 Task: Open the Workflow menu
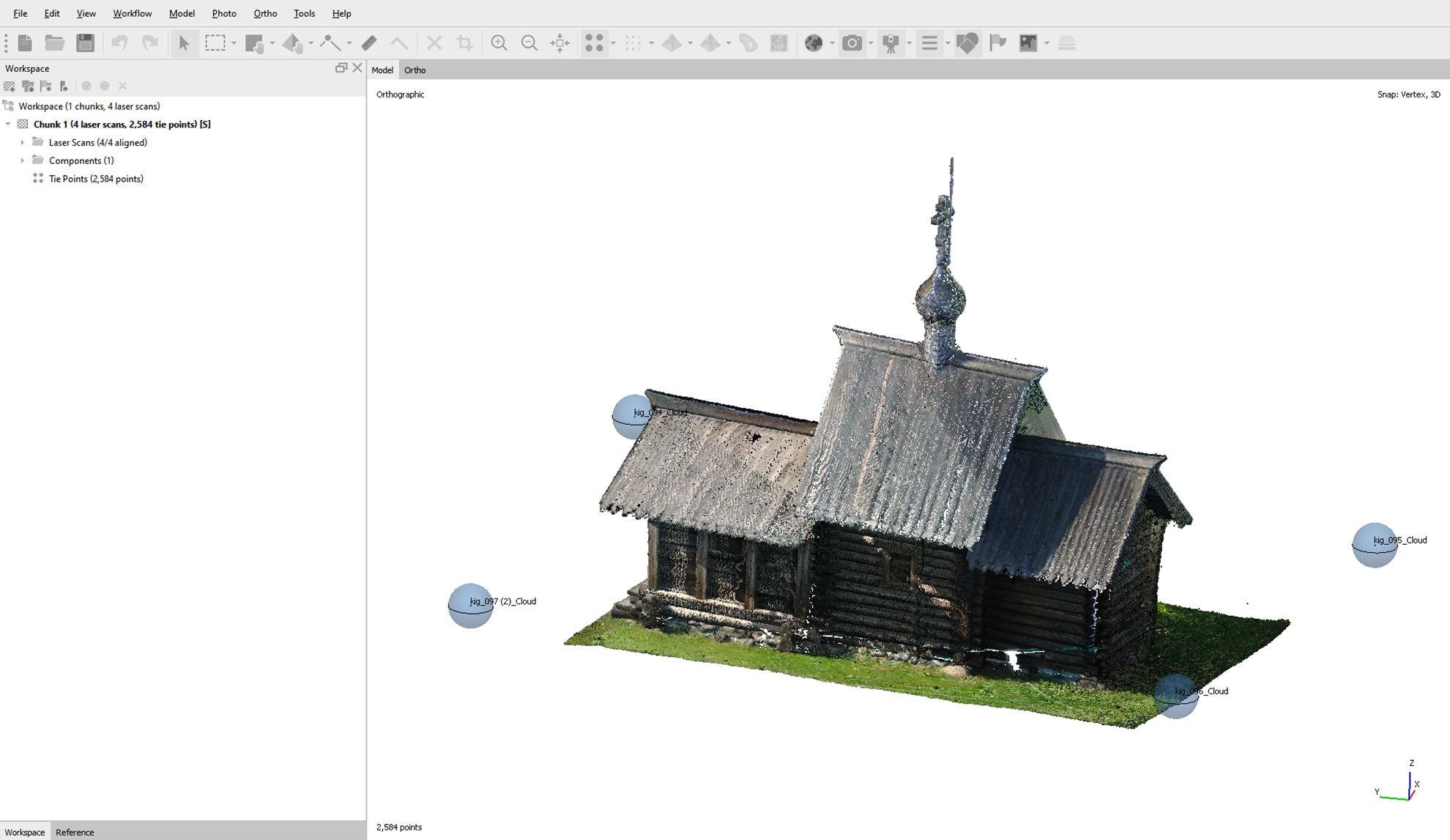pyautogui.click(x=133, y=13)
